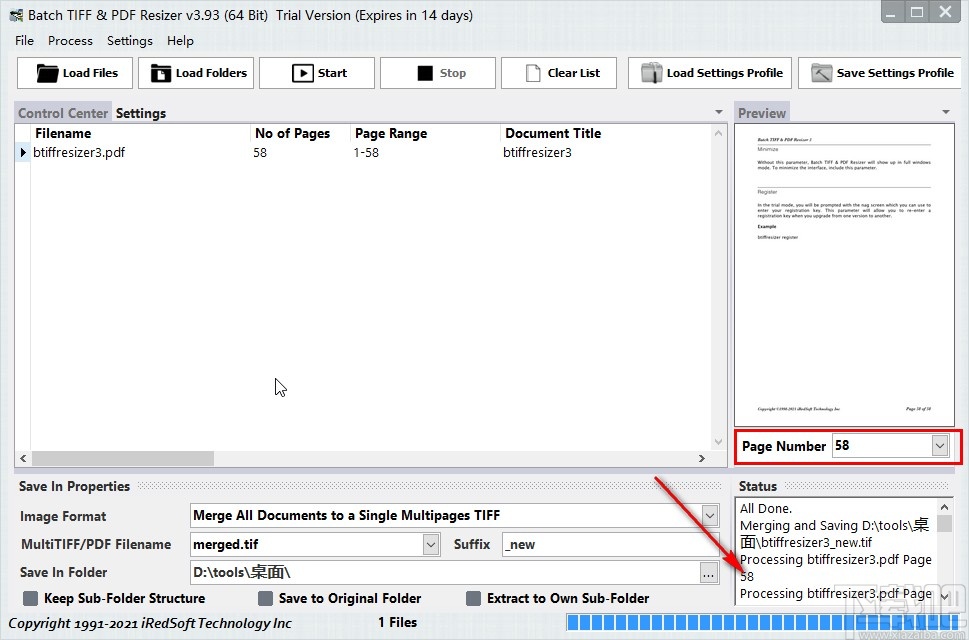The height and width of the screenshot is (640, 969).
Task: Browse with the Save In Folder ellipsis button
Action: [x=710, y=572]
